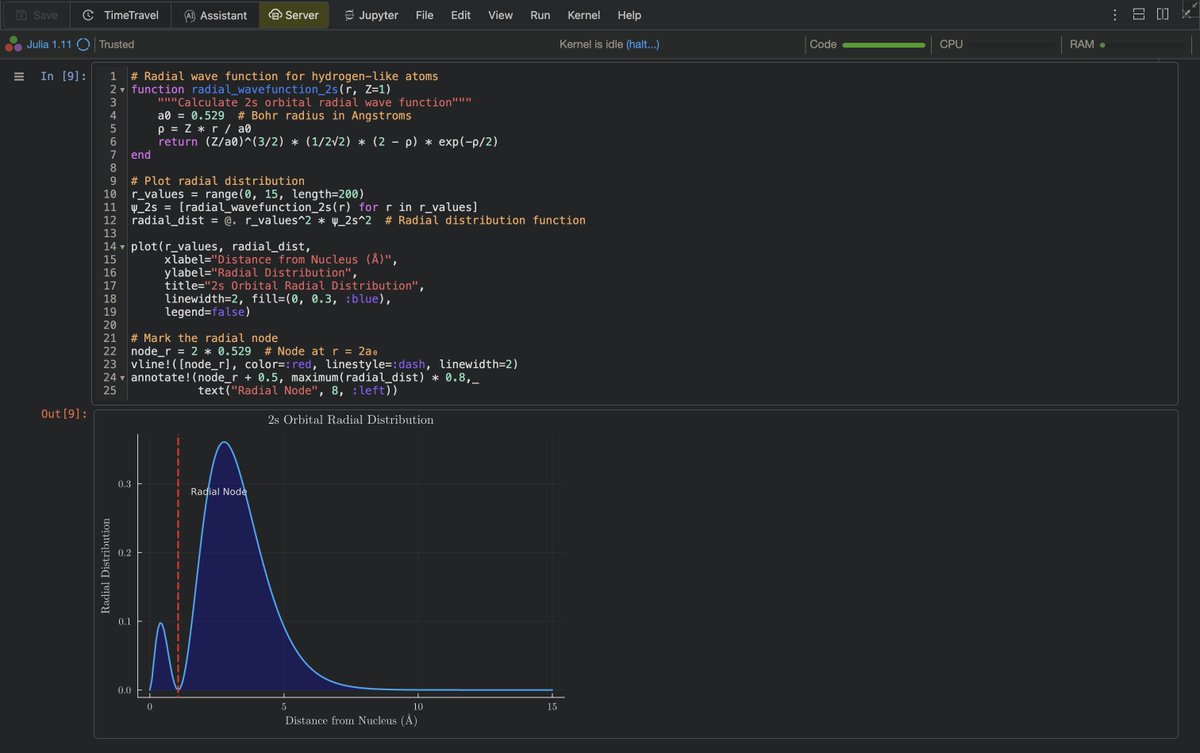Click the x-axis tick label '10'
This screenshot has height=753, width=1200.
pyautogui.click(x=418, y=707)
